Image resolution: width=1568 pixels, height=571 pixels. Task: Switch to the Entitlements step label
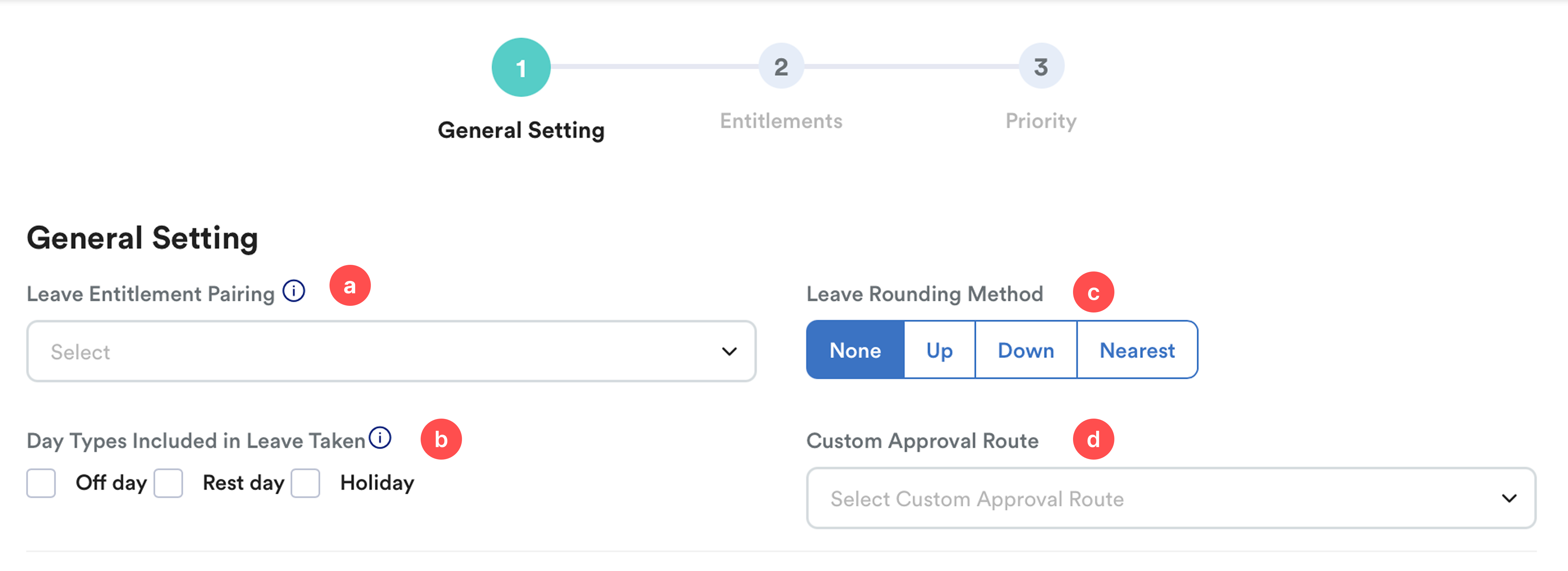point(781,121)
